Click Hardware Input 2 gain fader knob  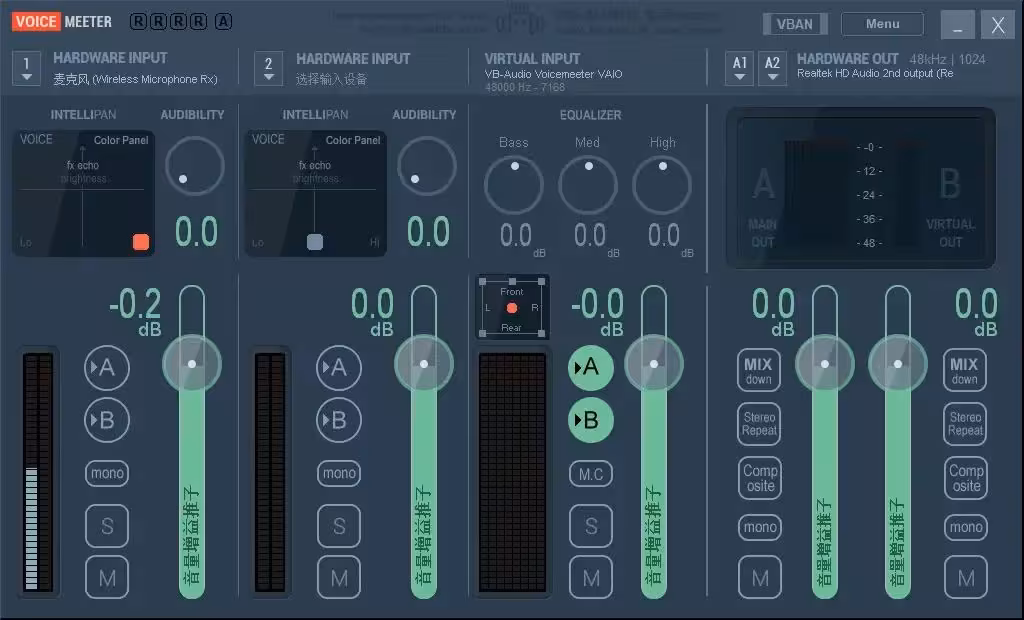424,364
